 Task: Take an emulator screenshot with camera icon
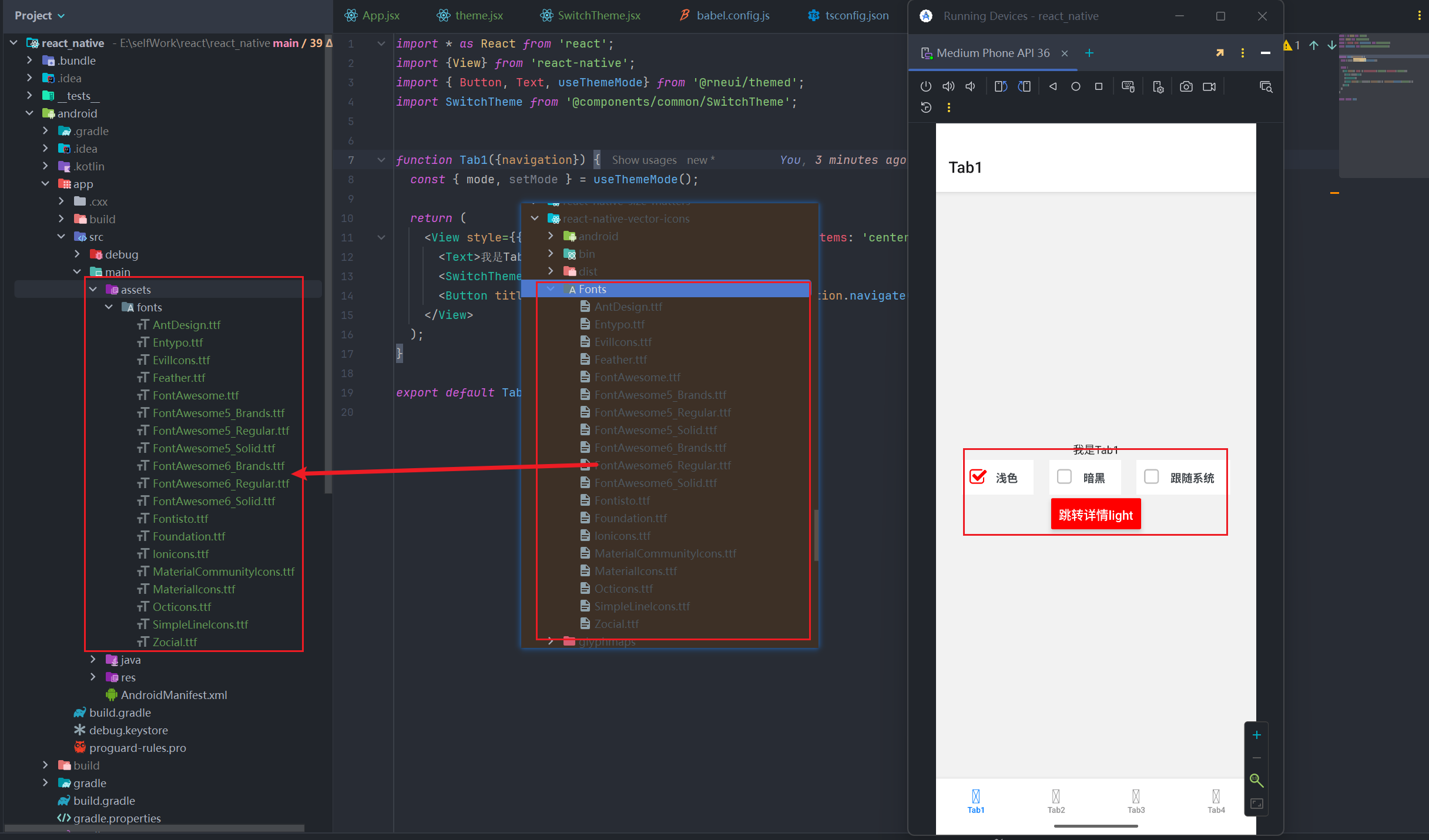[1186, 86]
